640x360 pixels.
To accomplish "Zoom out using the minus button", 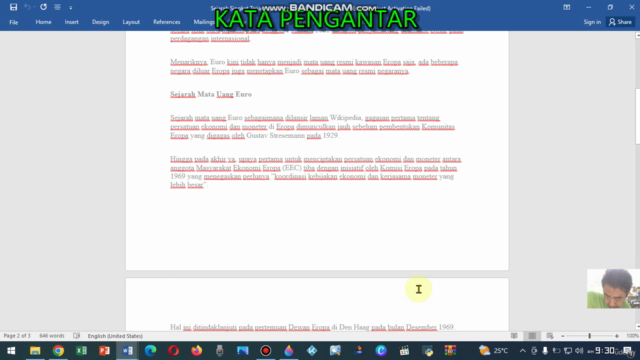I will pyautogui.click(x=563, y=336).
